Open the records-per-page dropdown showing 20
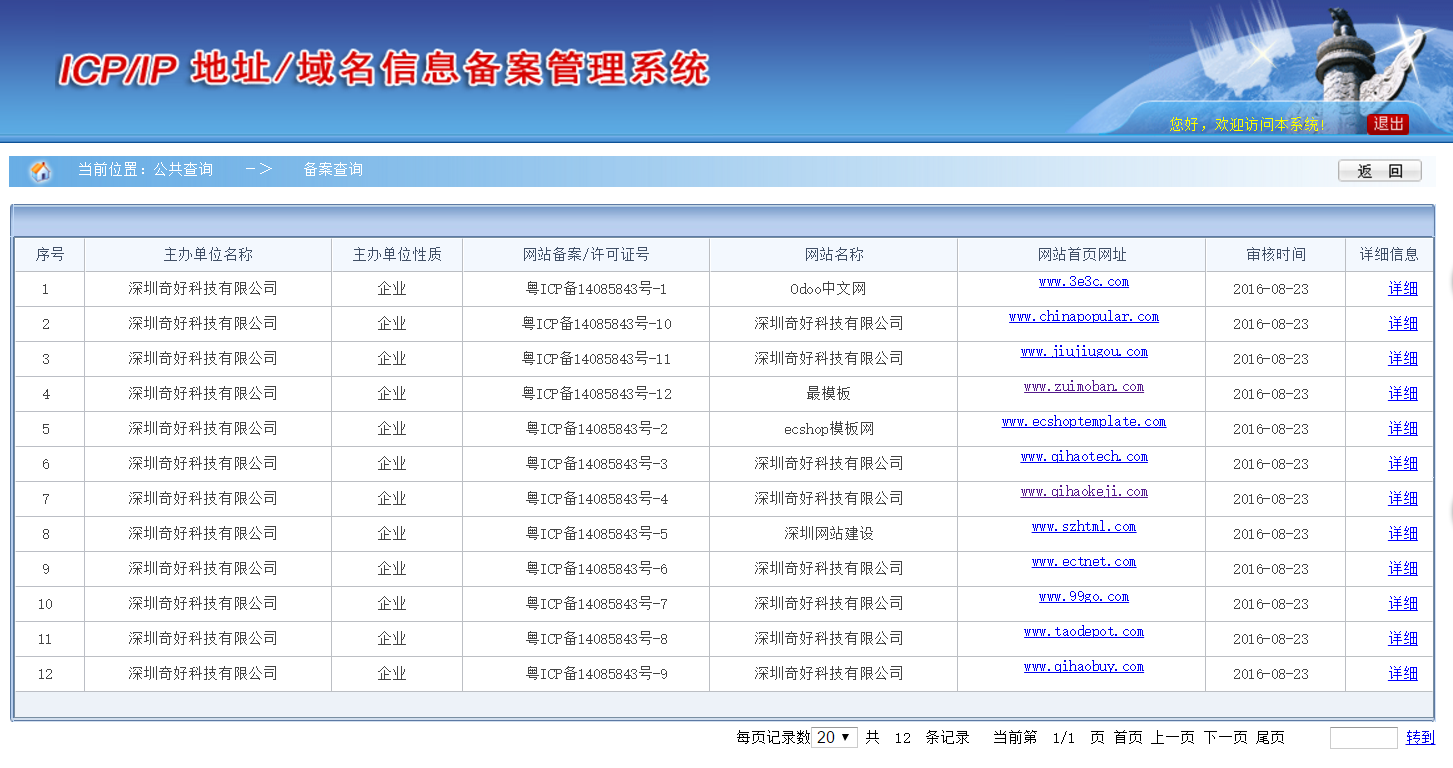The height and width of the screenshot is (768, 1453). coord(834,737)
